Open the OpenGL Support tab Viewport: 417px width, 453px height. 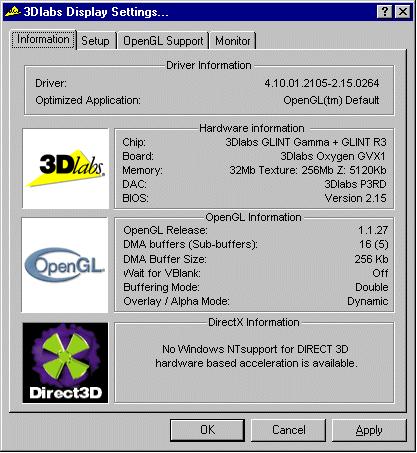(x=163, y=41)
